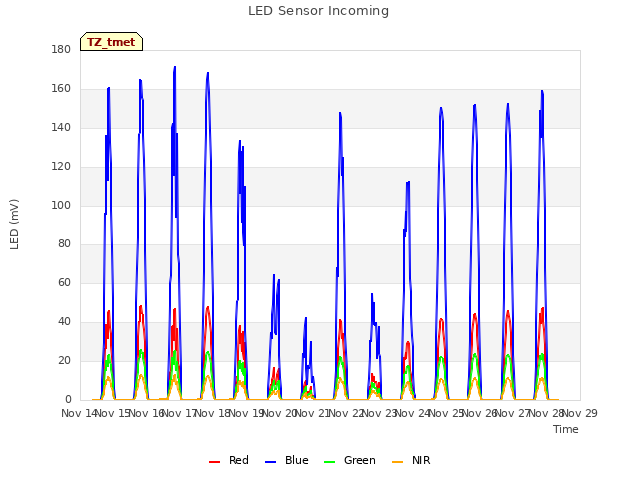Click the x-axis label Time
This screenshot has height=480, width=640.
[566, 429]
